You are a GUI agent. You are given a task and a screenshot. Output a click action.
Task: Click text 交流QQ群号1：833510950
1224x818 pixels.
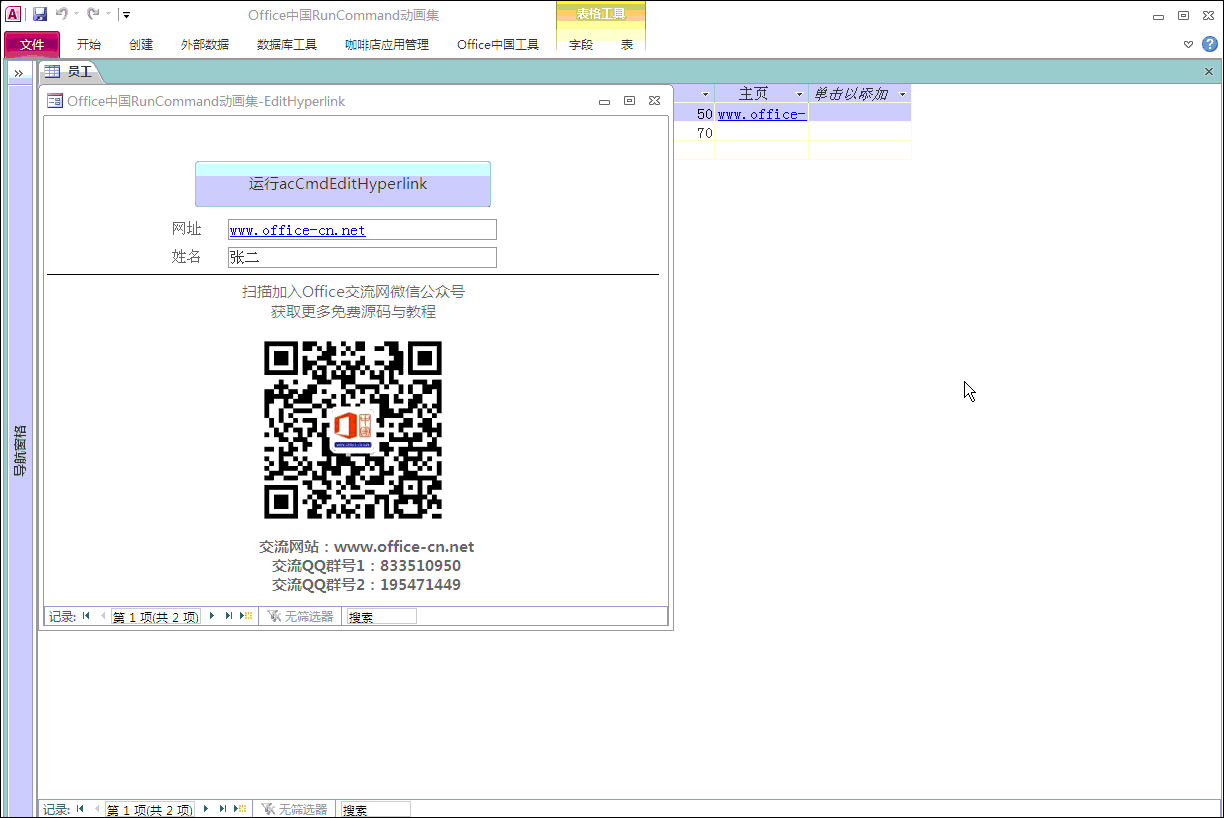[x=367, y=566]
